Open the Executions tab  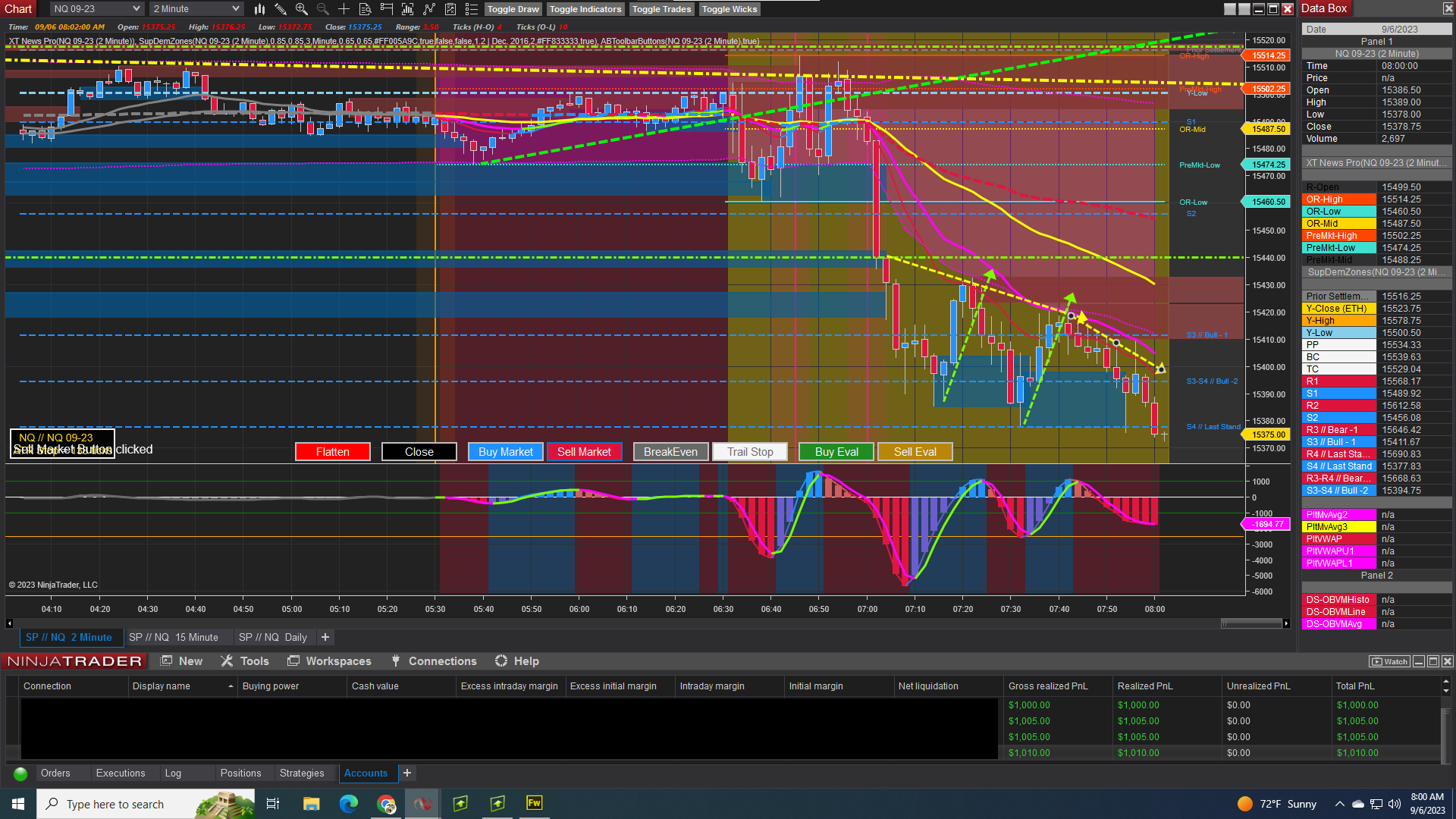pos(121,773)
